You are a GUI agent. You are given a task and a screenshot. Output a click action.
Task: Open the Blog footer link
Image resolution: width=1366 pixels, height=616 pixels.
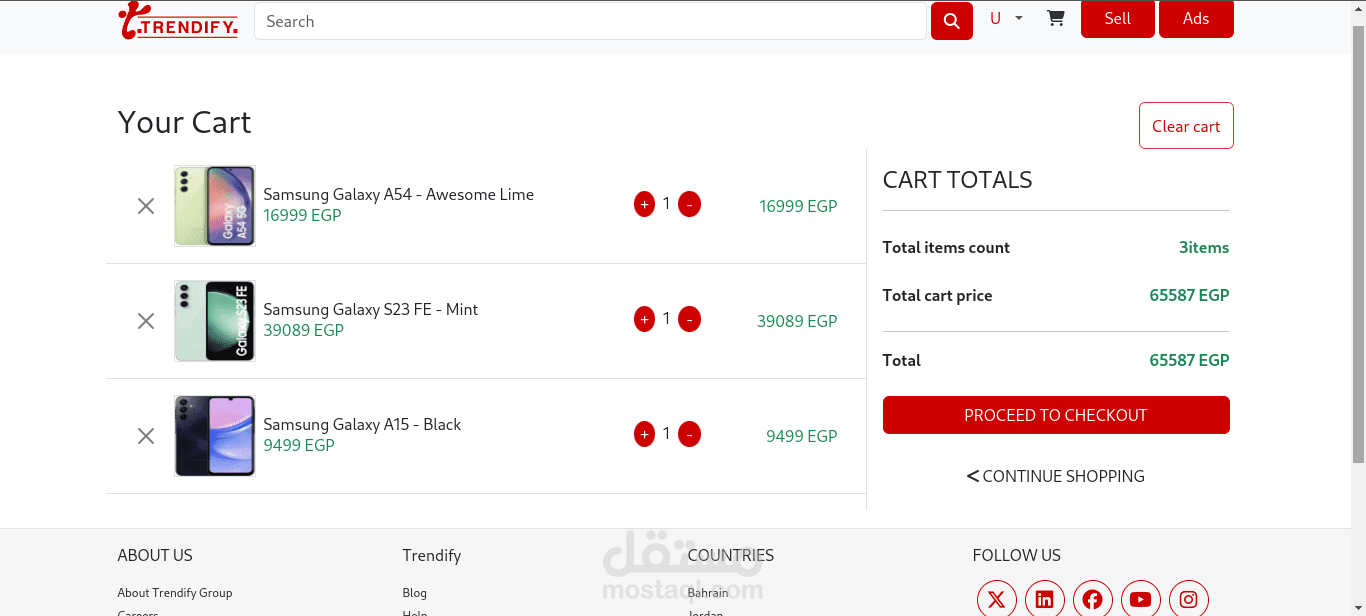pos(415,593)
